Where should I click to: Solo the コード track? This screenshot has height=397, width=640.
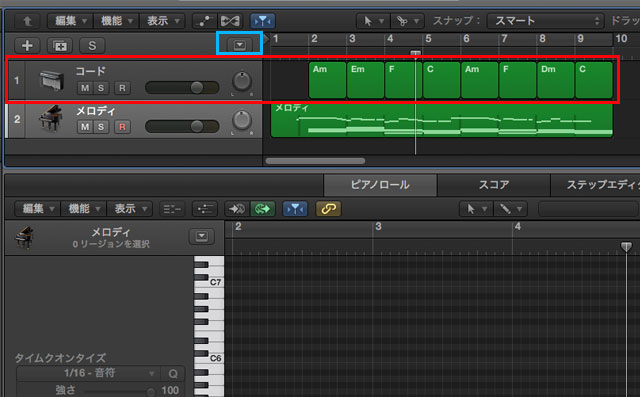coord(101,88)
